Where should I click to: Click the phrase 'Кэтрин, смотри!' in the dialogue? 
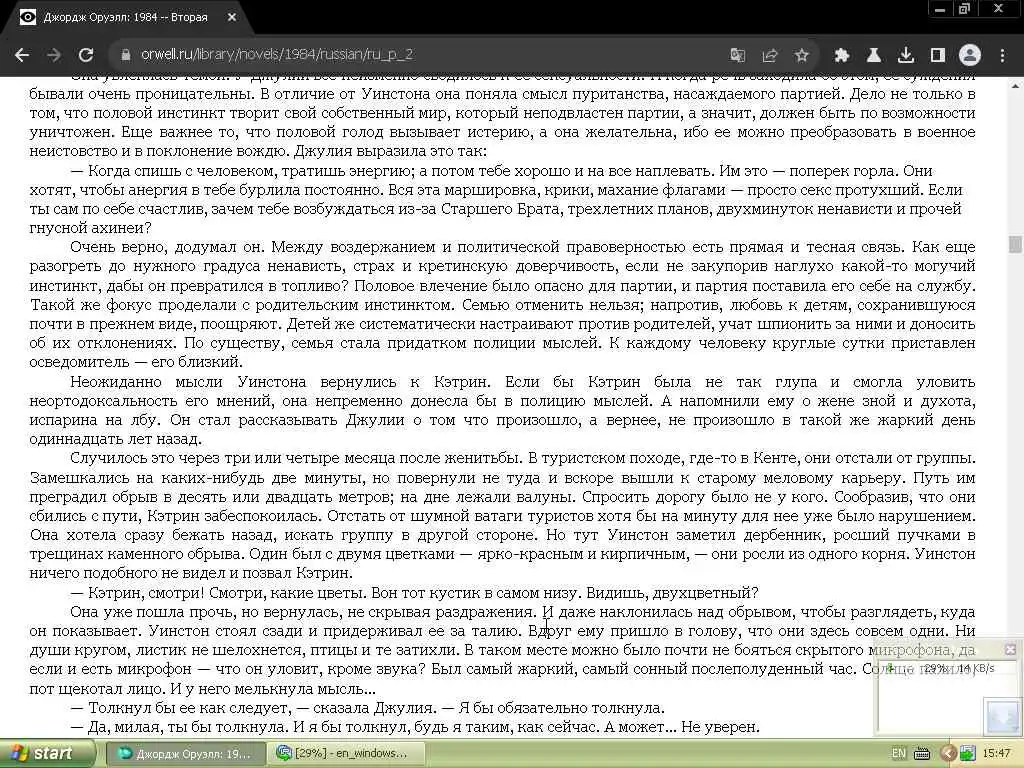146,593
